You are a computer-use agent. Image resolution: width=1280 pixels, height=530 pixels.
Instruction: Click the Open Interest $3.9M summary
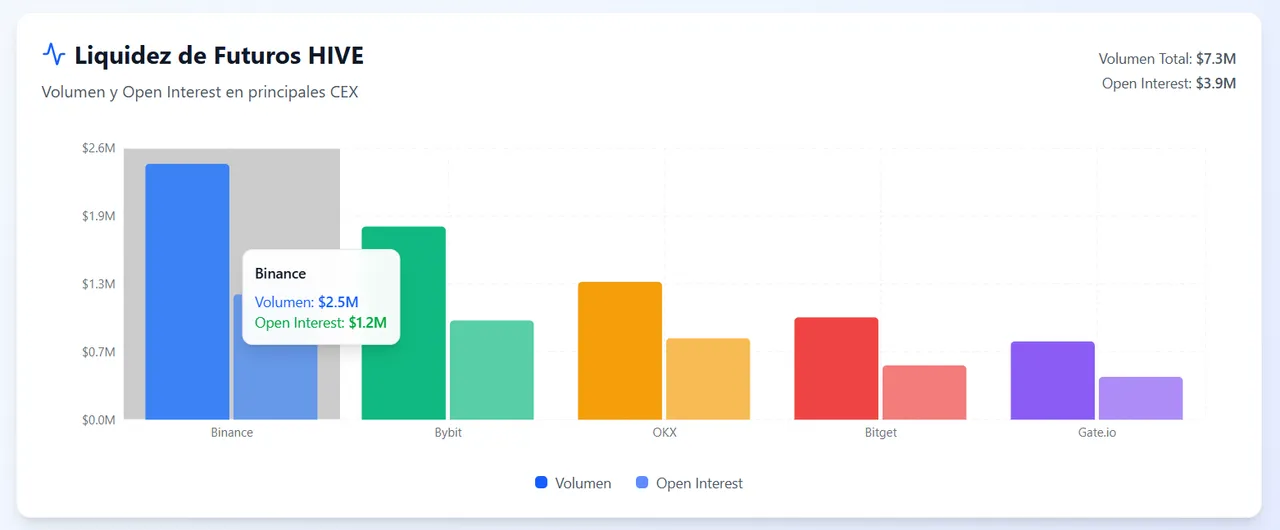point(1169,83)
